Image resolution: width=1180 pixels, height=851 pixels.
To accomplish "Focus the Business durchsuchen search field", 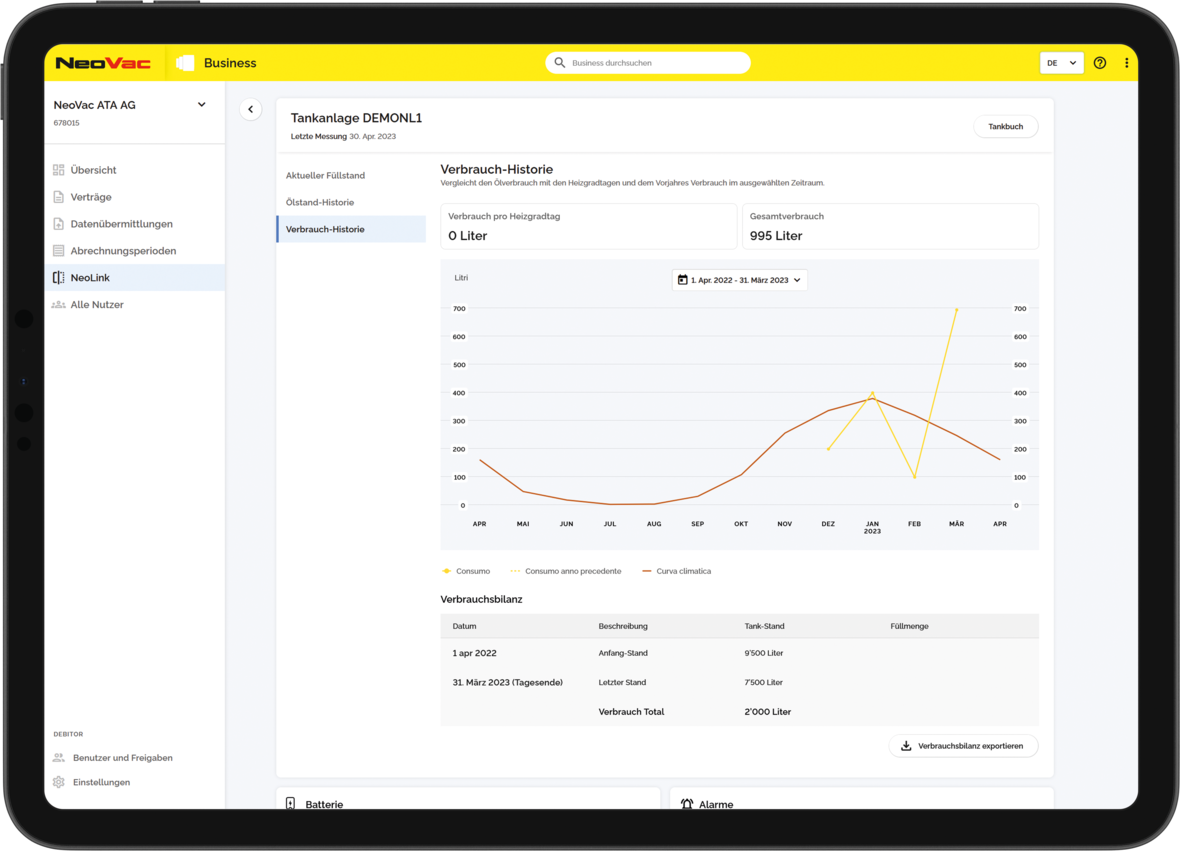I will click(x=648, y=63).
